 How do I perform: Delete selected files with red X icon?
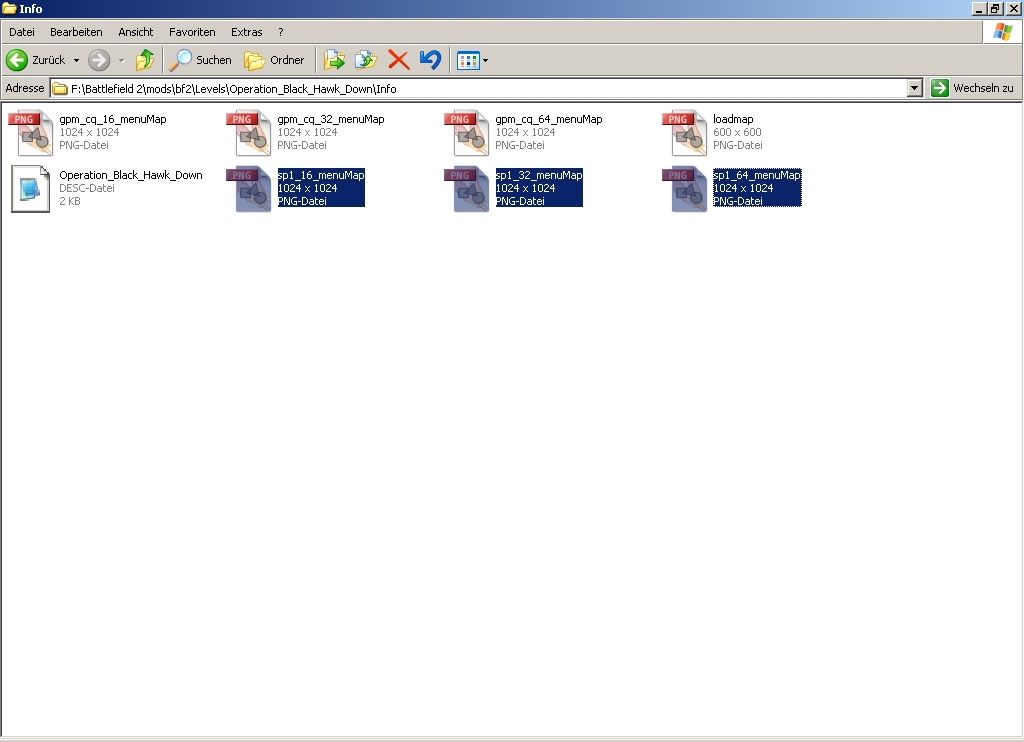click(398, 60)
